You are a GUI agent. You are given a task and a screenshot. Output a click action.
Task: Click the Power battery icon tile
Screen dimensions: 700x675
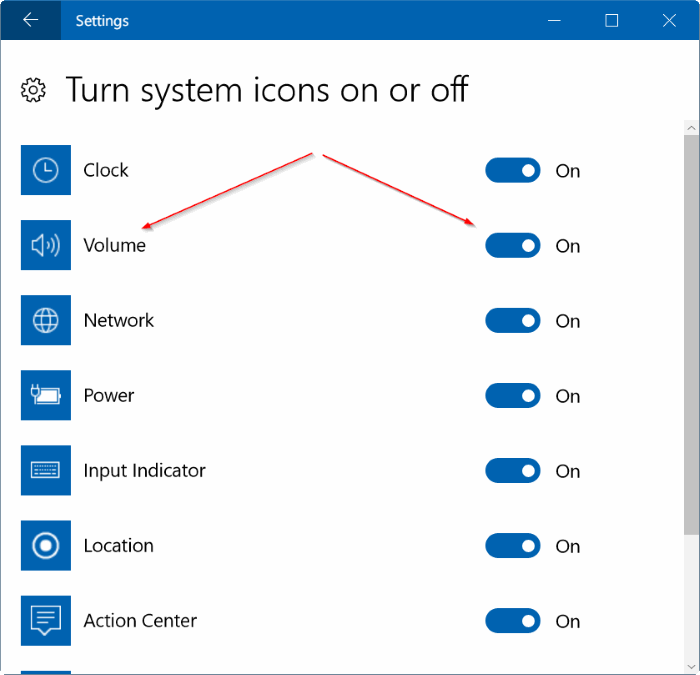[x=46, y=395]
